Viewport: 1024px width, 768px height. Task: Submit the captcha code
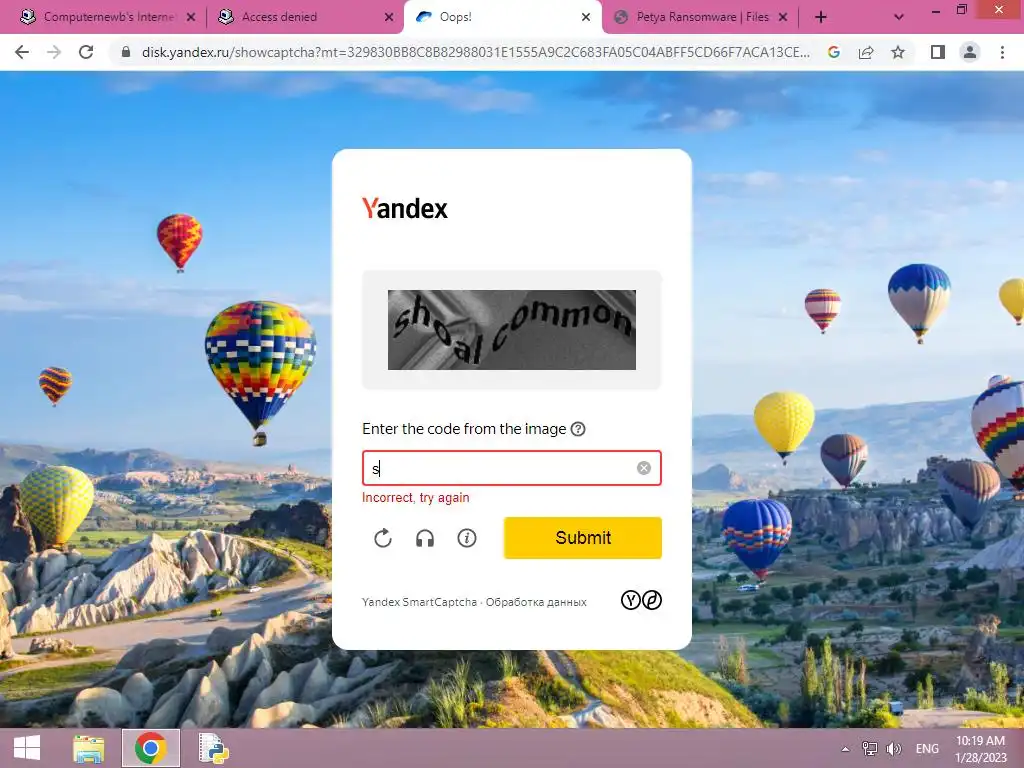pyautogui.click(x=583, y=538)
